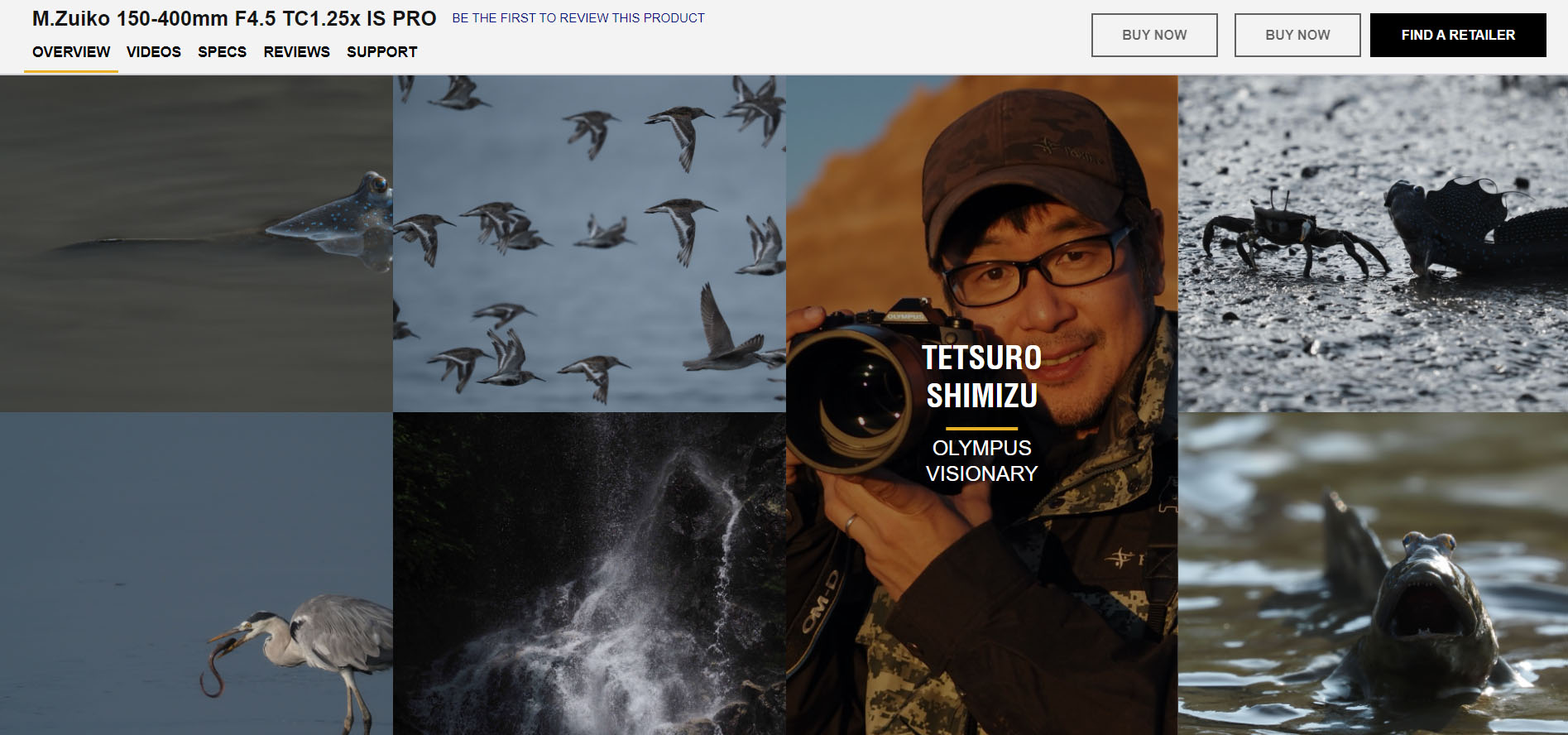Click the Tetsuro Shimizu name text

point(981,377)
